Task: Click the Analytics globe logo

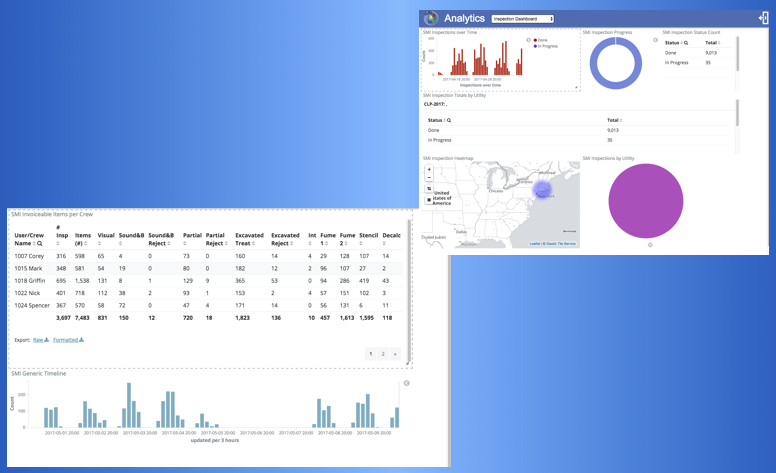Action: (x=431, y=18)
